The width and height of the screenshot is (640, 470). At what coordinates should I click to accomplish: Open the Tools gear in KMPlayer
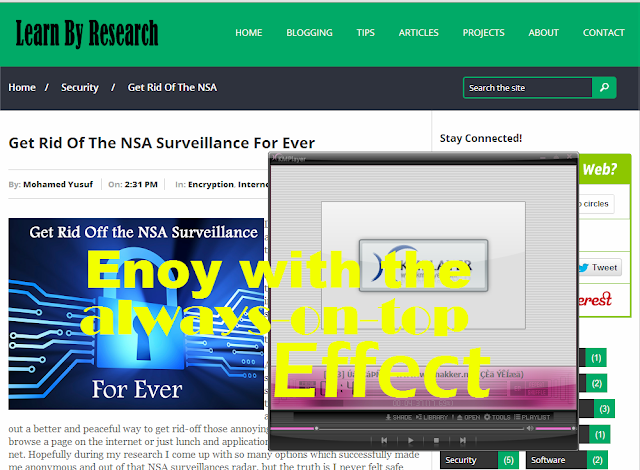pos(497,417)
